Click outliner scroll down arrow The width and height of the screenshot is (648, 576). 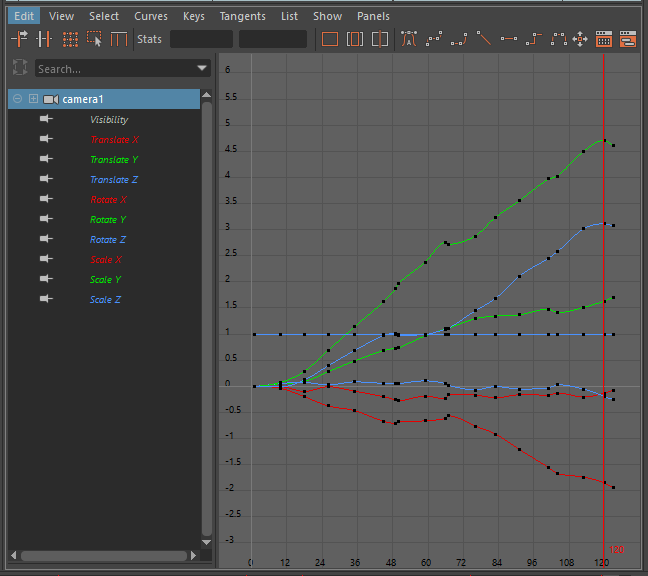pyautogui.click(x=207, y=543)
